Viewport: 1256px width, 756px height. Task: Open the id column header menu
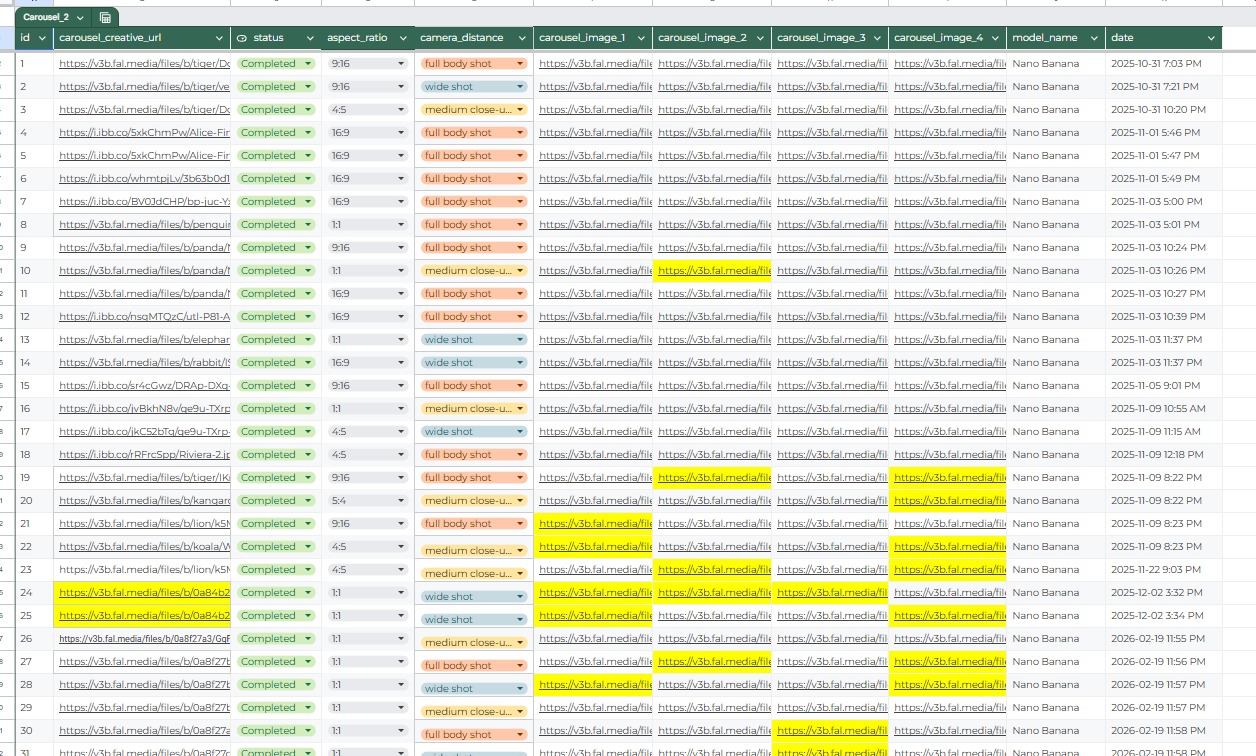42,38
